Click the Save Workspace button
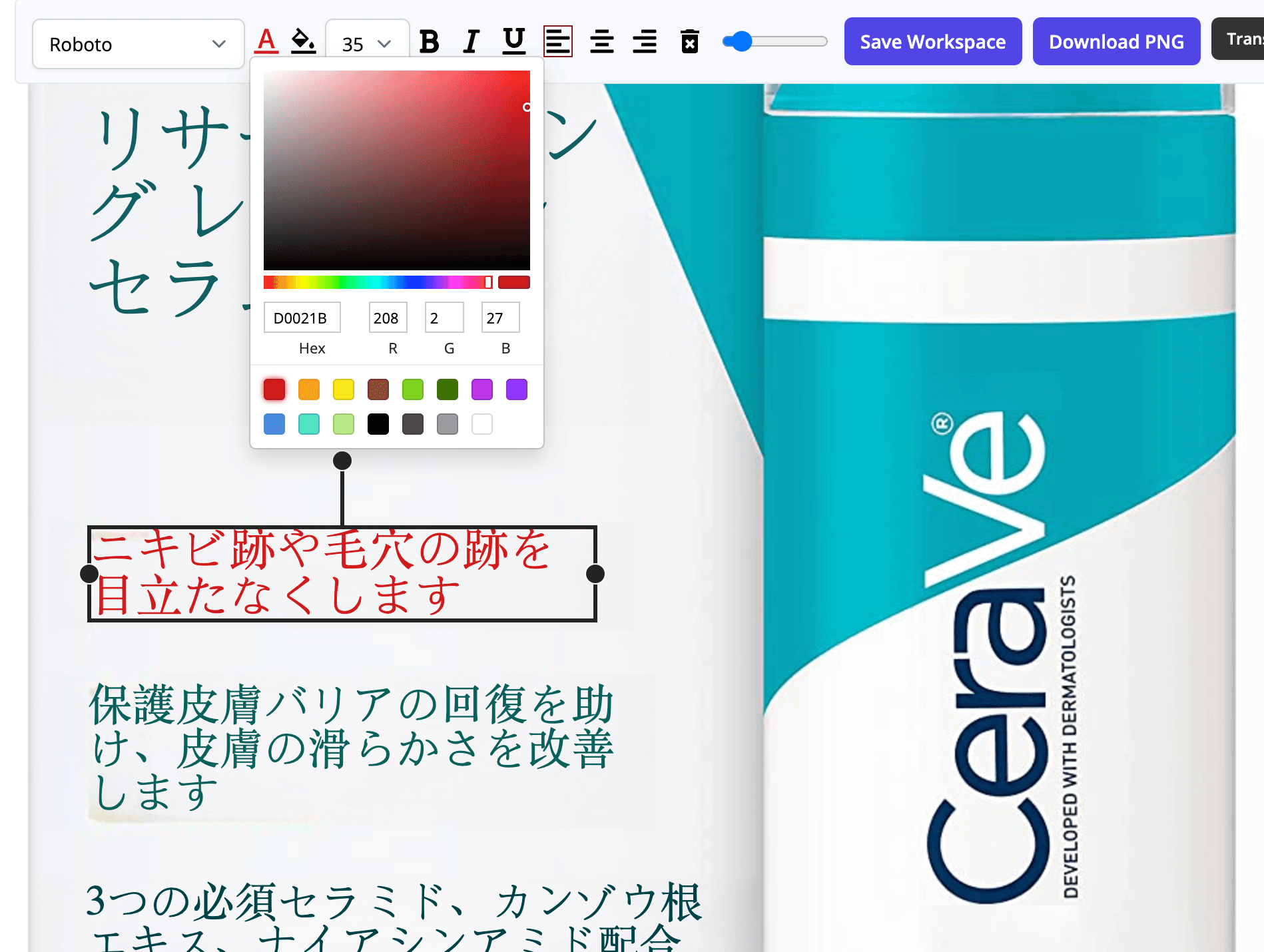Image resolution: width=1264 pixels, height=952 pixels. [x=932, y=41]
